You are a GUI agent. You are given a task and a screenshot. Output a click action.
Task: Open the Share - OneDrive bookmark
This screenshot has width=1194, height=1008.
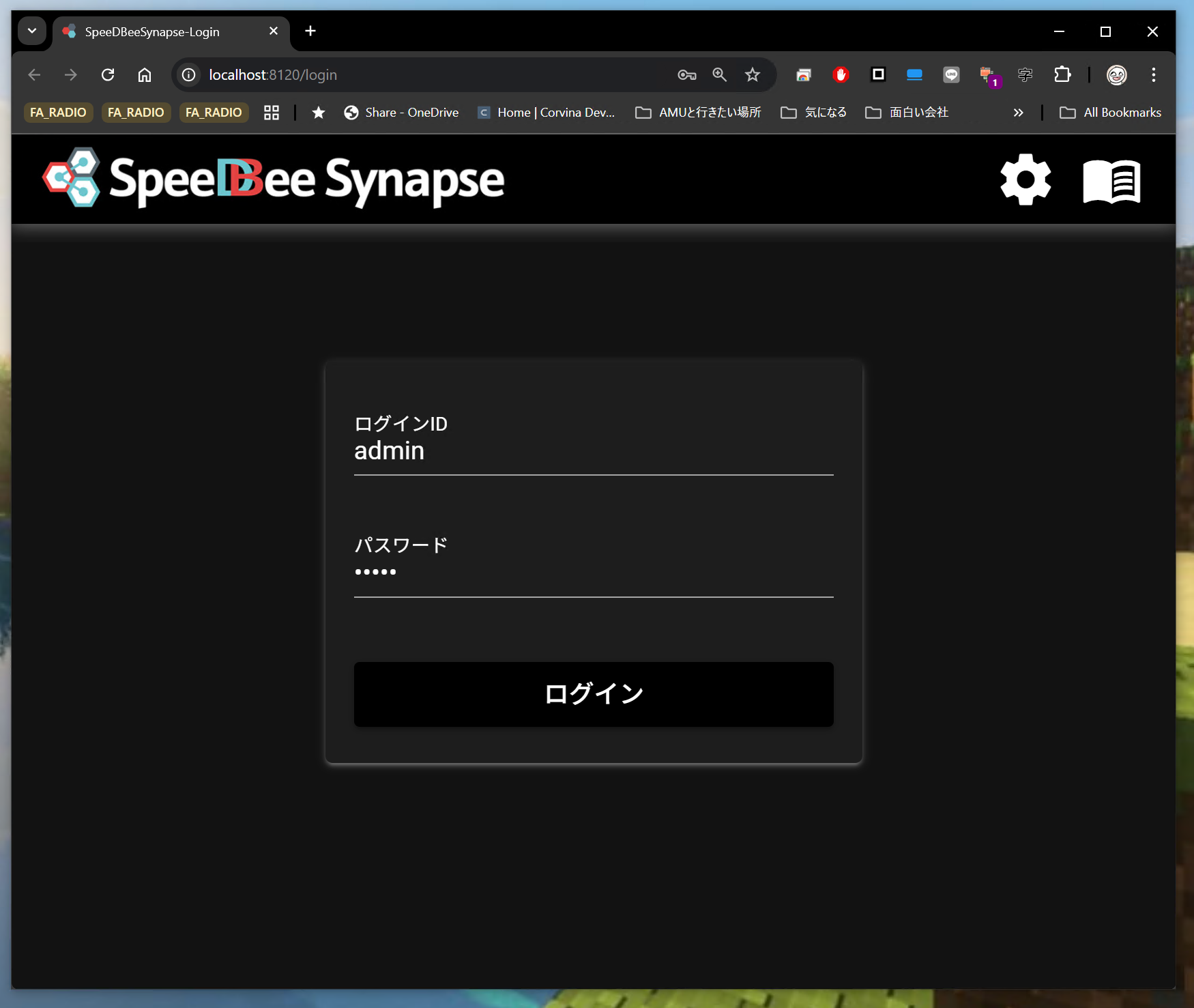click(401, 113)
